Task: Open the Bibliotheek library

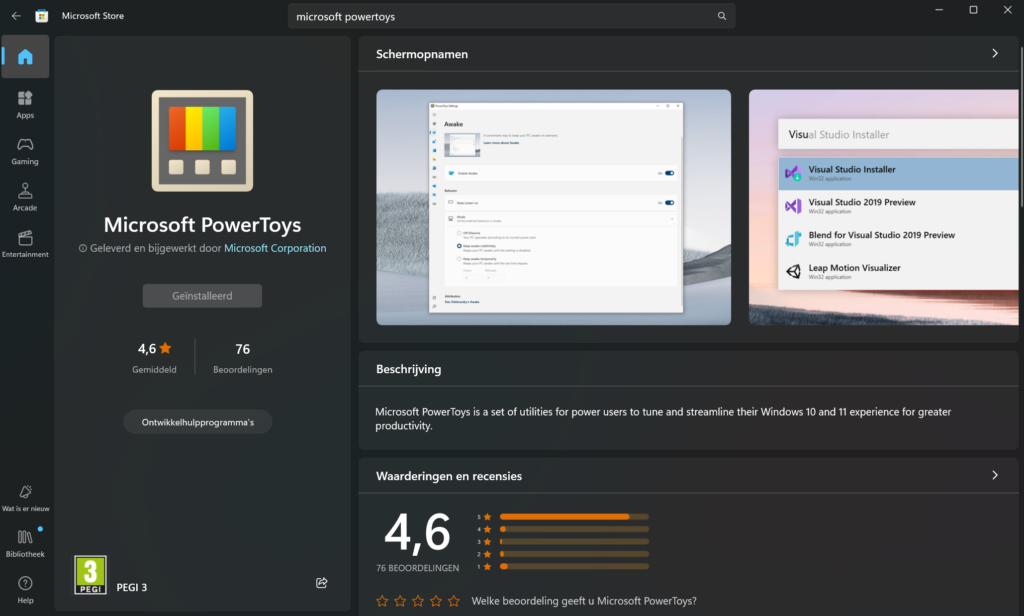Action: [25, 543]
